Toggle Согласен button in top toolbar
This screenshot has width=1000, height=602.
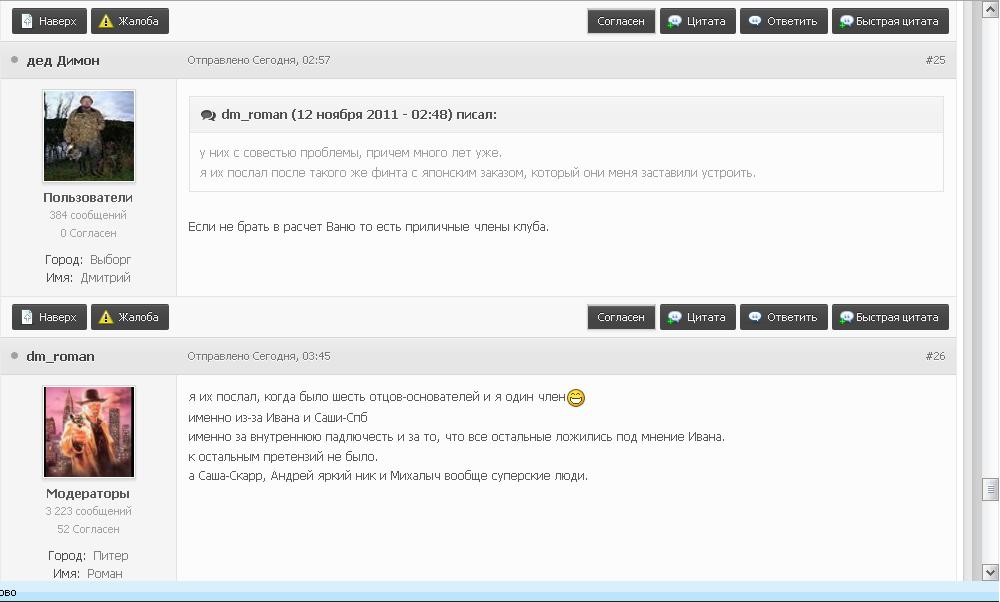tap(621, 21)
